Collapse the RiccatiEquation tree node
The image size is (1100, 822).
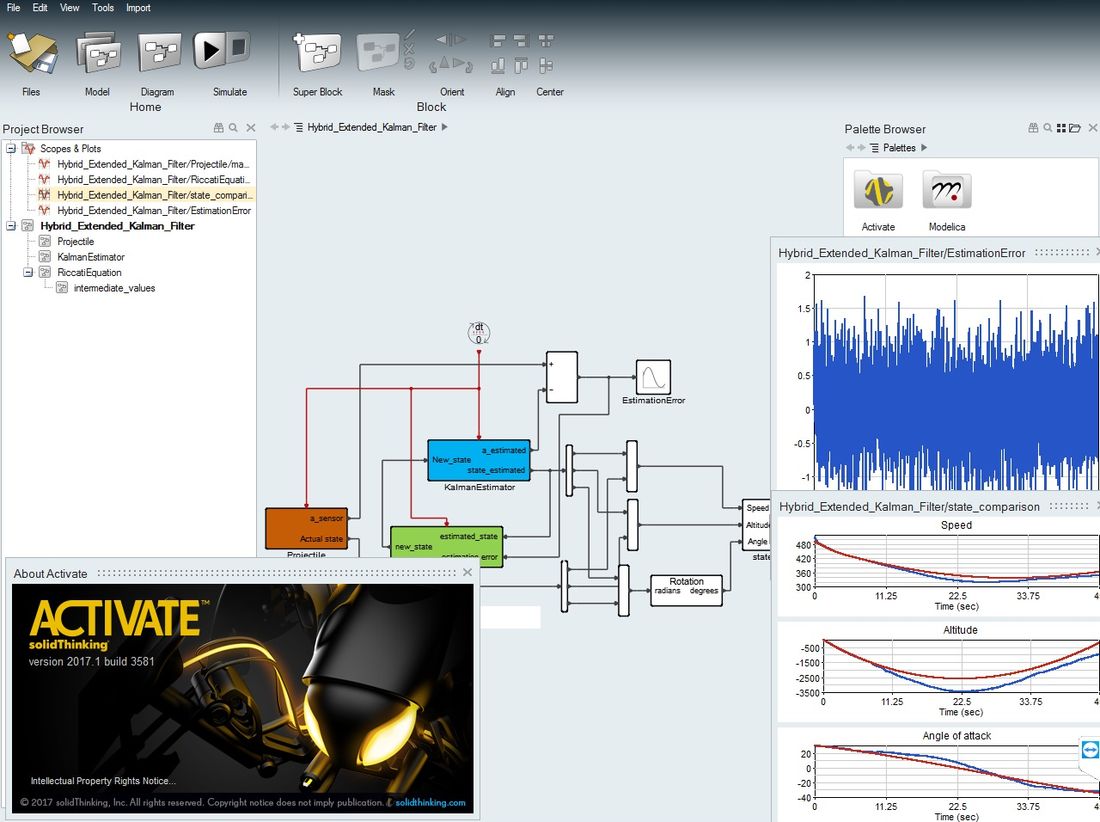tap(28, 272)
